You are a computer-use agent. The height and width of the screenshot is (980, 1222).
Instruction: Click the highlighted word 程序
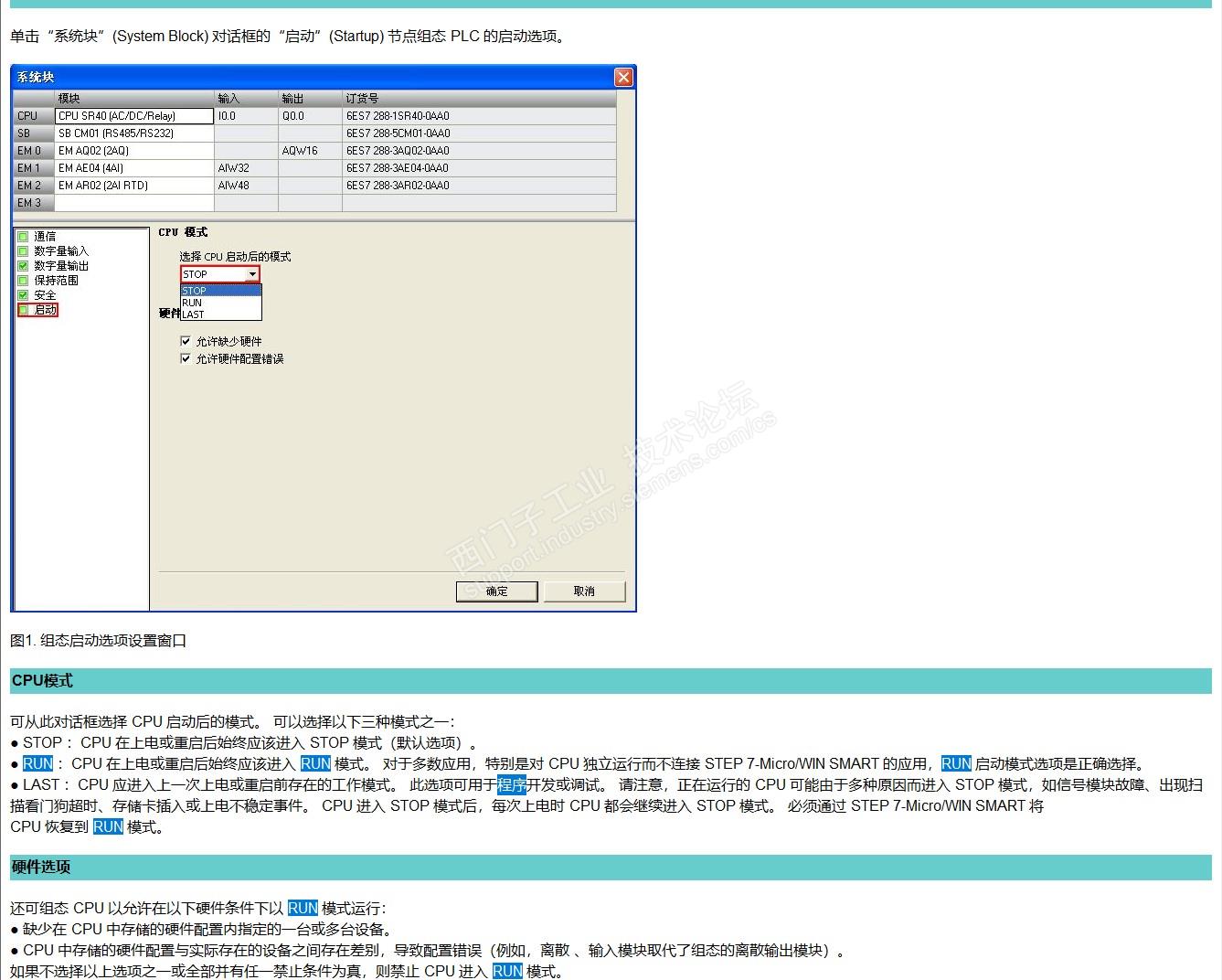pyautogui.click(x=512, y=784)
